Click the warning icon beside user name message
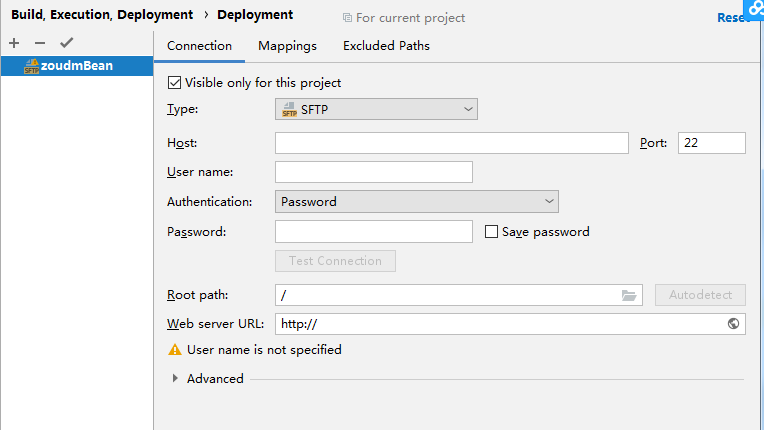764x430 pixels. [175, 350]
